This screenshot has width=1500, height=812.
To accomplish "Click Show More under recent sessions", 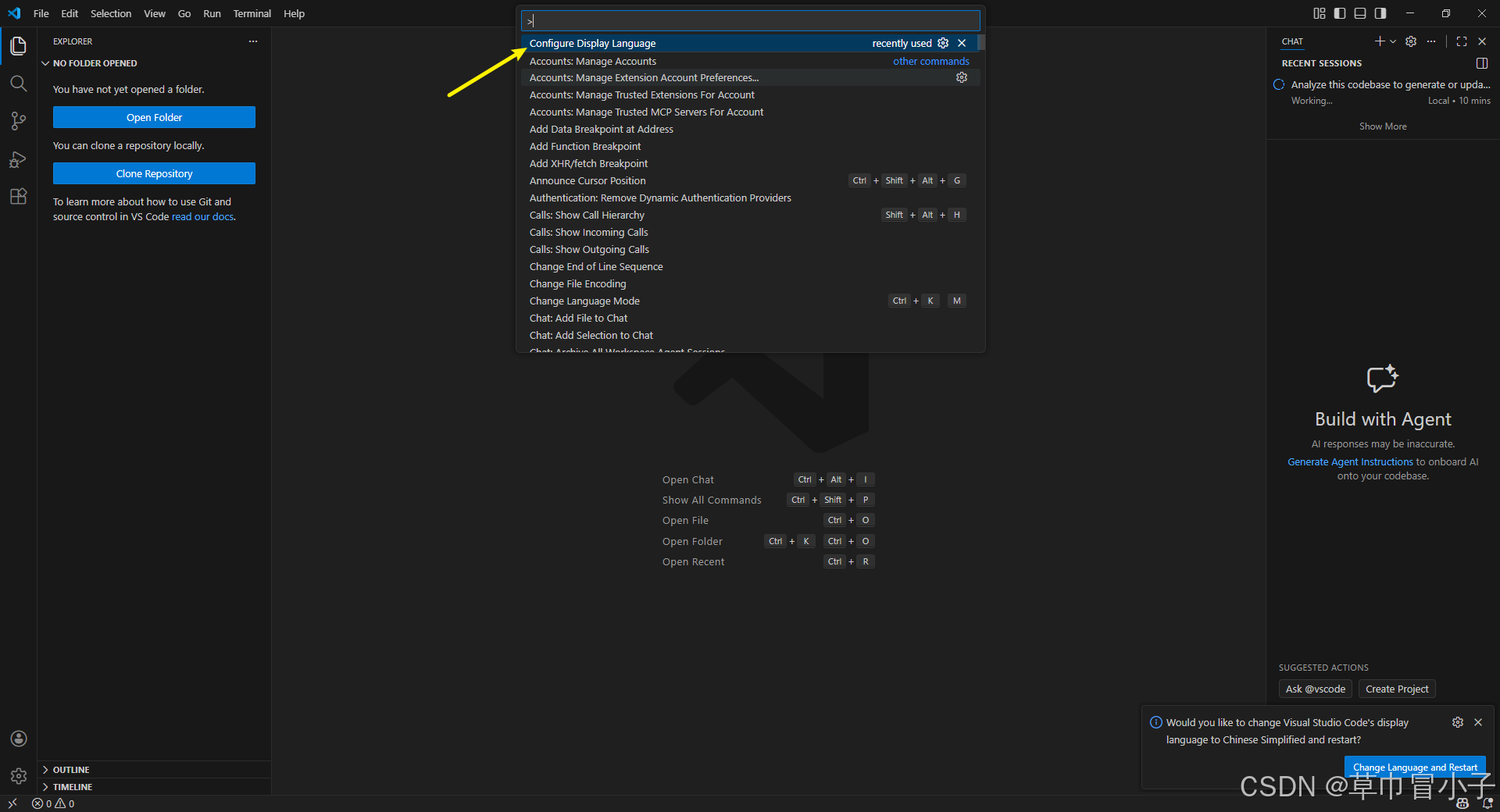I will coord(1383,126).
